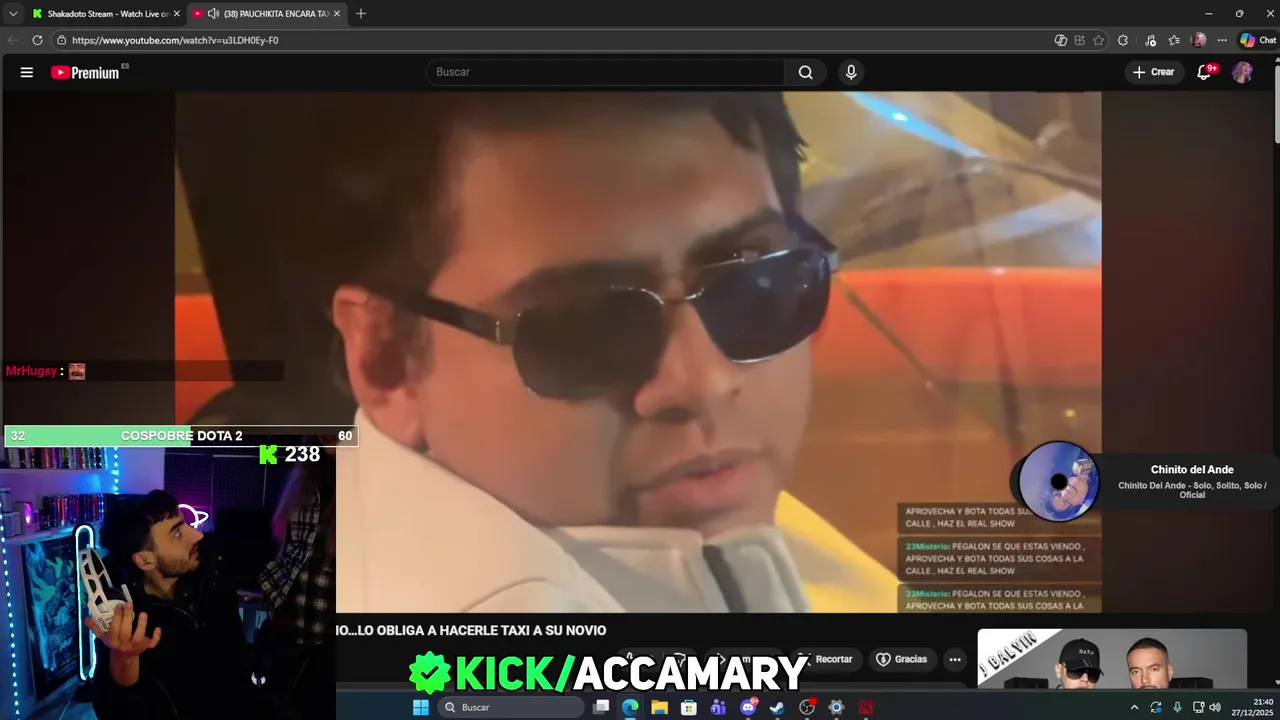Open the favorites list icon

(x=1174, y=40)
